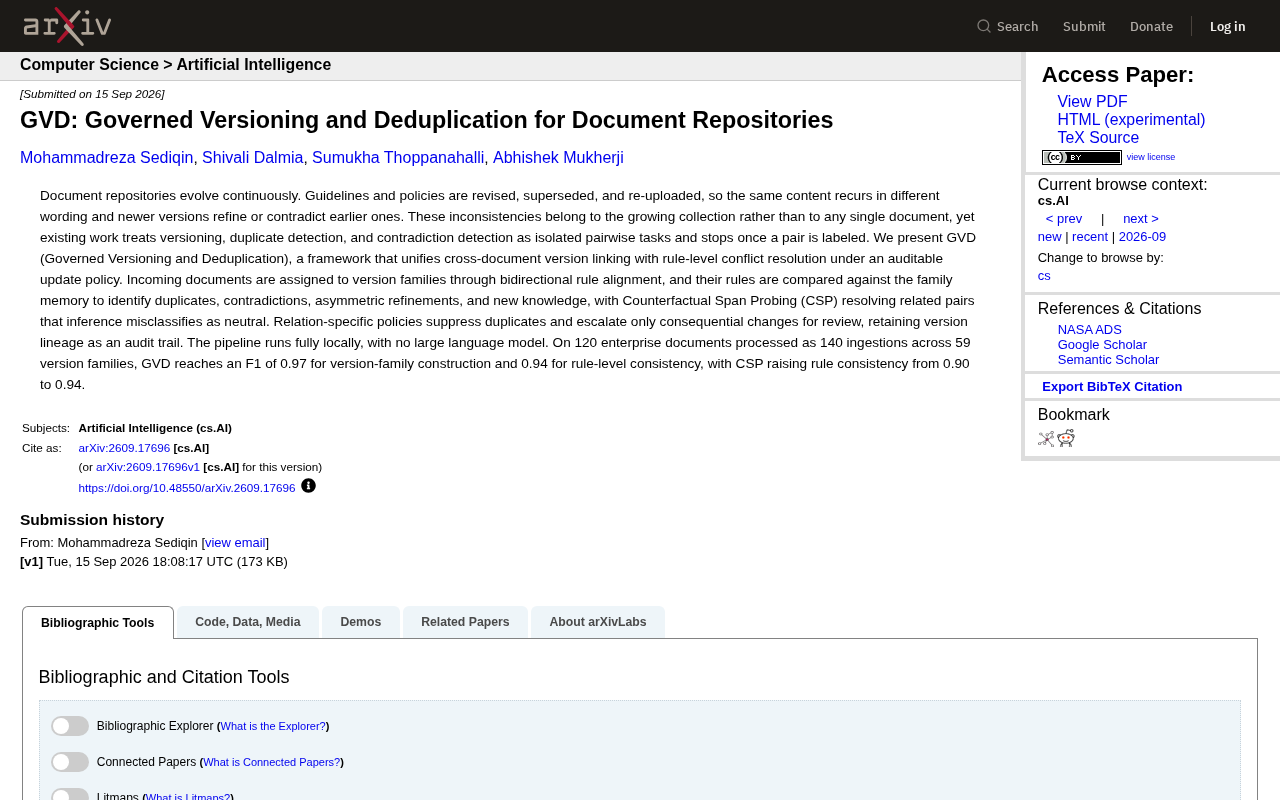Open author Mohammadreza Sediqin
1280x800 pixels.
107,158
